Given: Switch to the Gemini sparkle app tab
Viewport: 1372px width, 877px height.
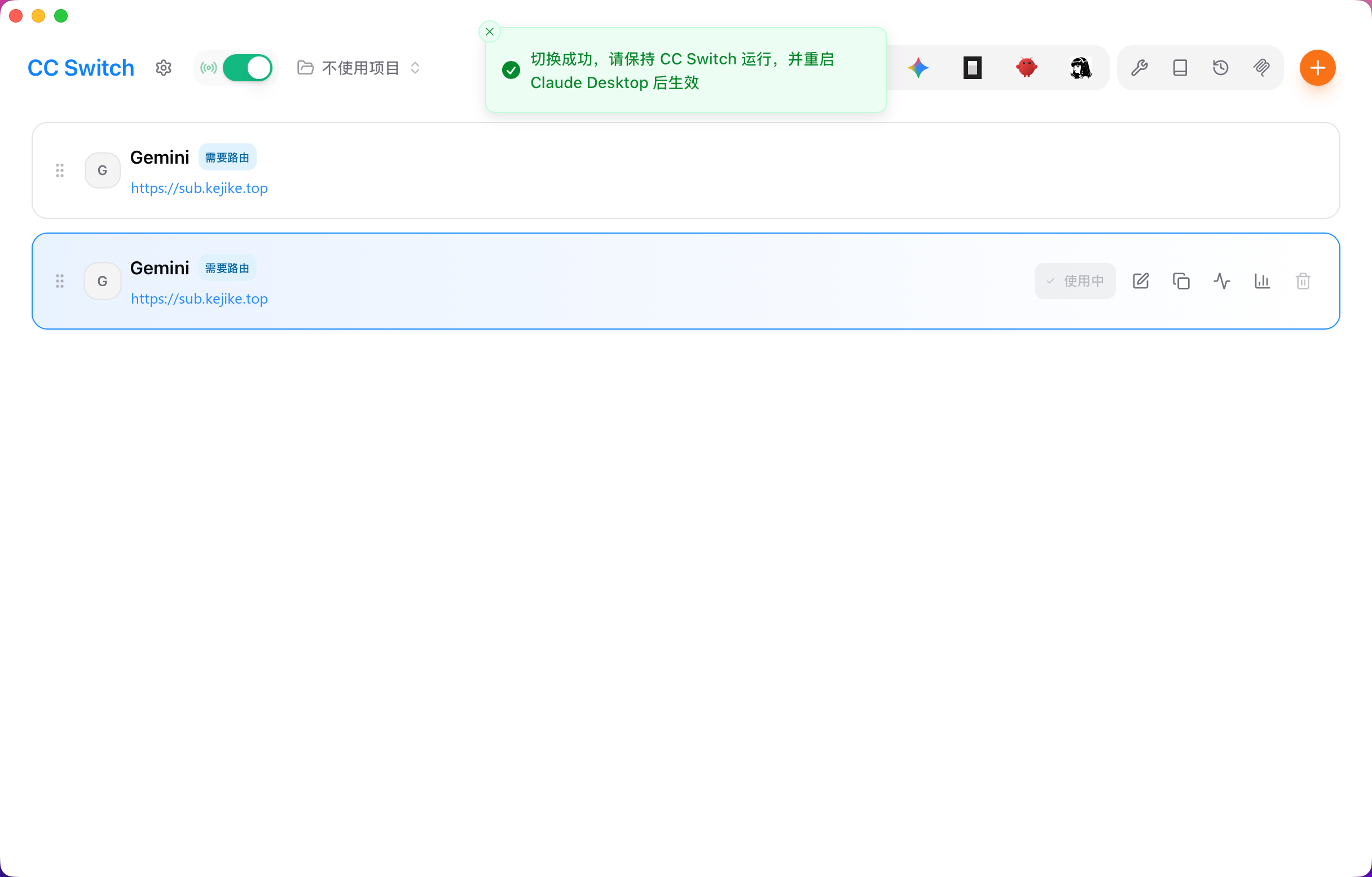Looking at the screenshot, I should (918, 68).
